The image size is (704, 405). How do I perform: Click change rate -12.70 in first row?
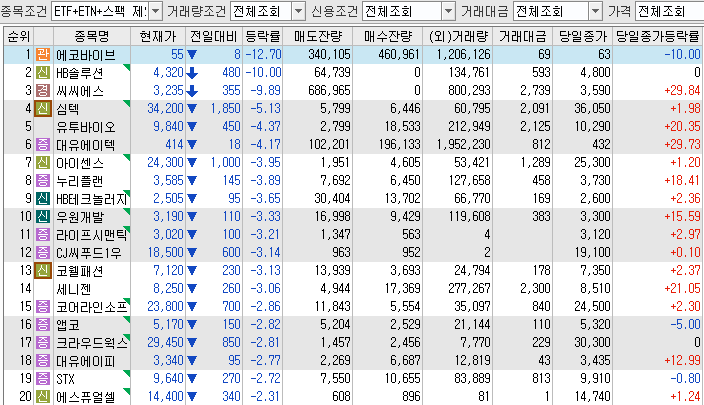264,55
